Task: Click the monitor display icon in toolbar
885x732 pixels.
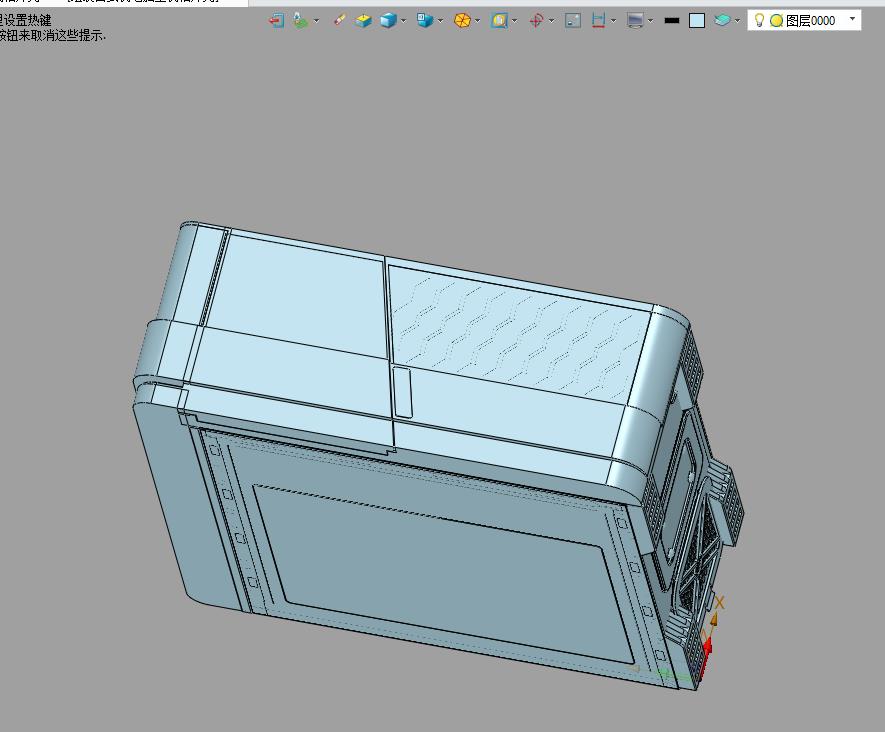Action: tap(635, 20)
